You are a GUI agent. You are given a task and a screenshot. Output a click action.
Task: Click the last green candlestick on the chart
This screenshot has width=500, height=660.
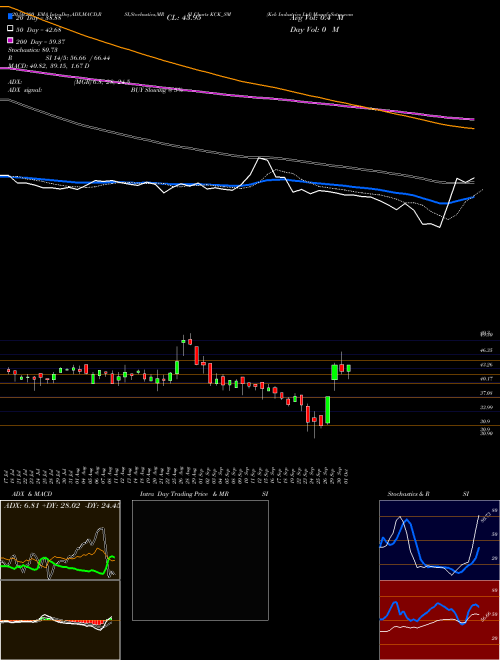[x=348, y=369]
